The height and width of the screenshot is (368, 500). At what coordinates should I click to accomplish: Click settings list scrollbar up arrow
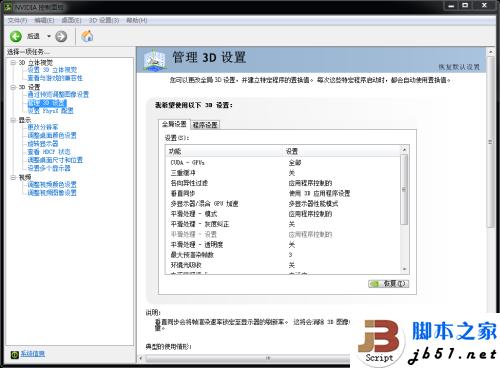[x=404, y=150]
